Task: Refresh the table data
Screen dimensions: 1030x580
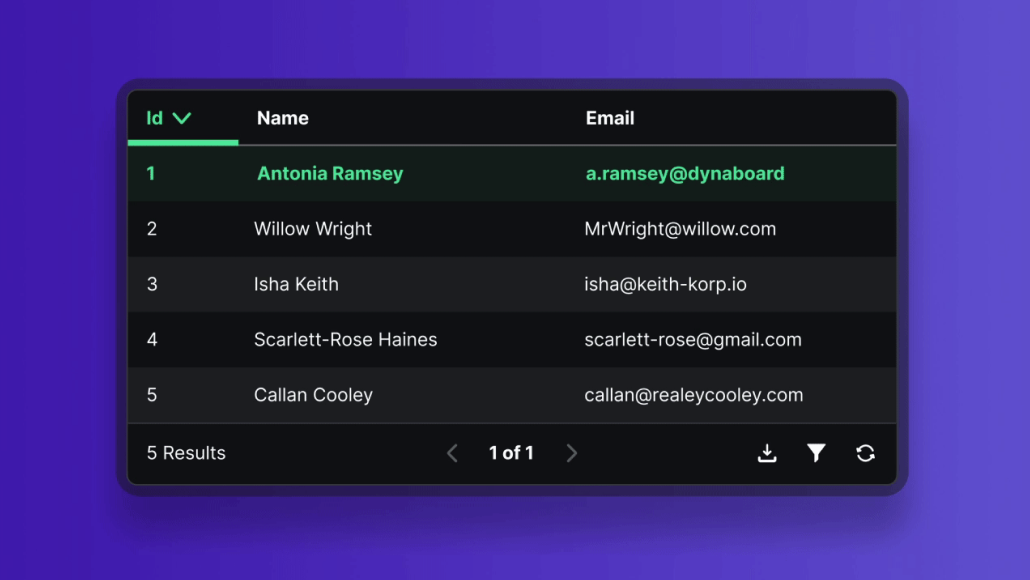Action: (x=865, y=453)
